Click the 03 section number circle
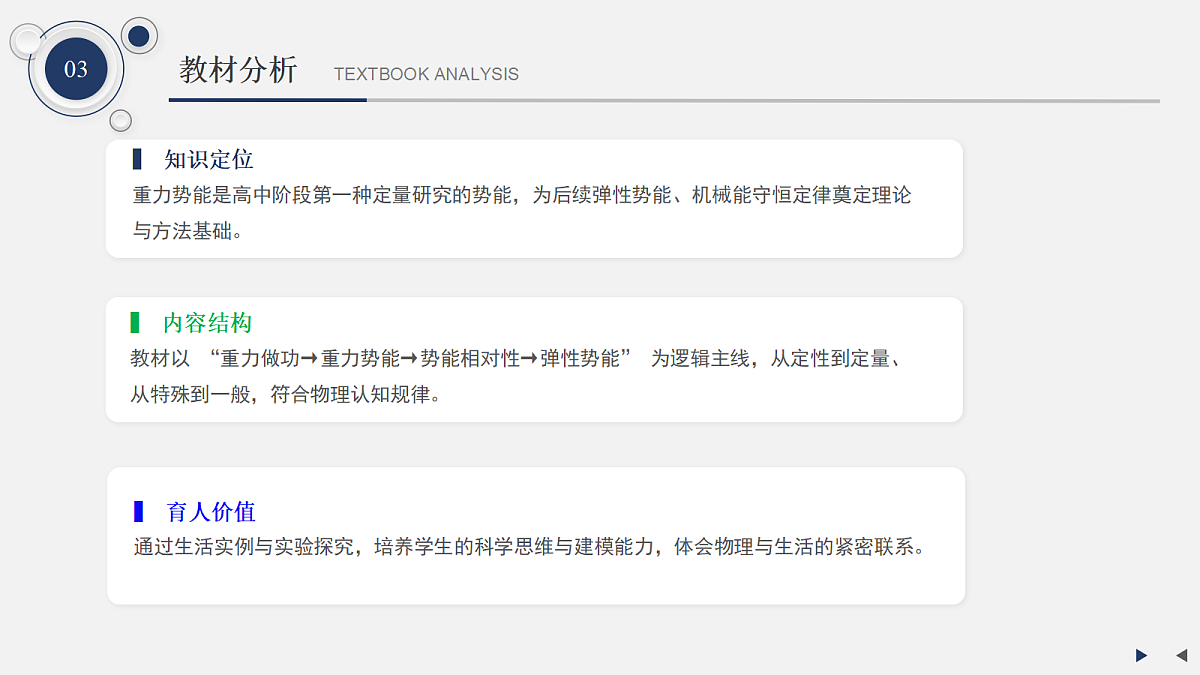 point(76,69)
